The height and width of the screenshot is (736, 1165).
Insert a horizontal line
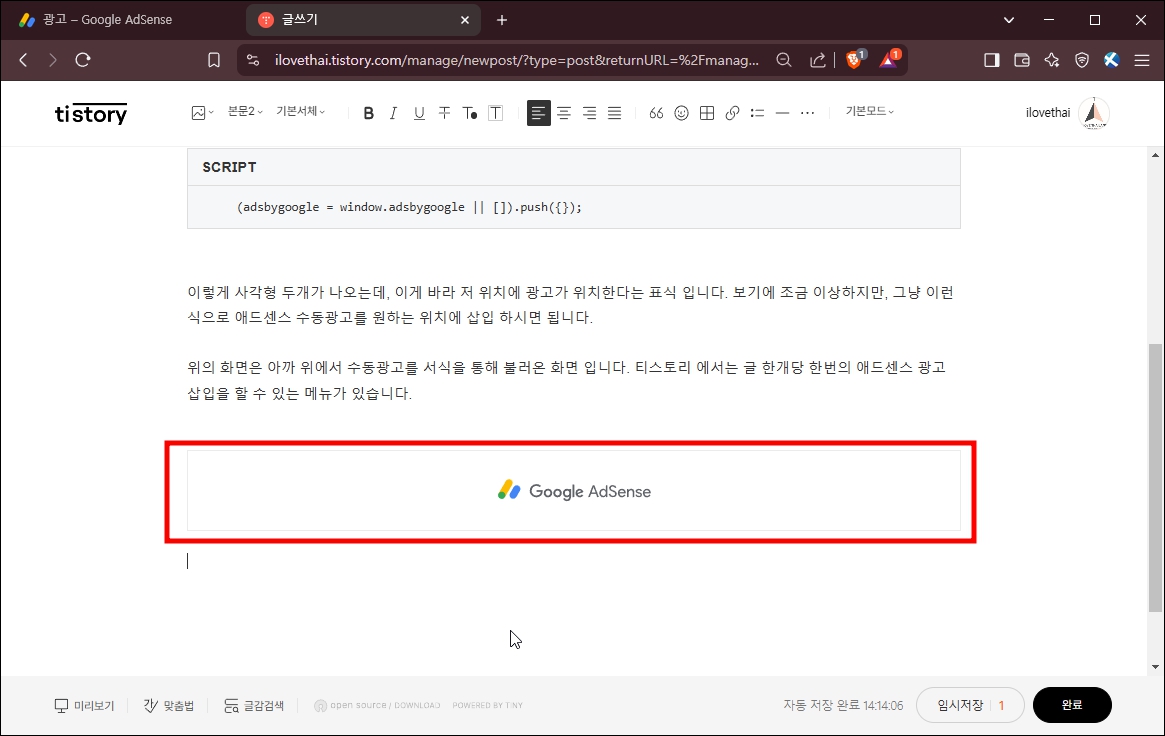[782, 112]
